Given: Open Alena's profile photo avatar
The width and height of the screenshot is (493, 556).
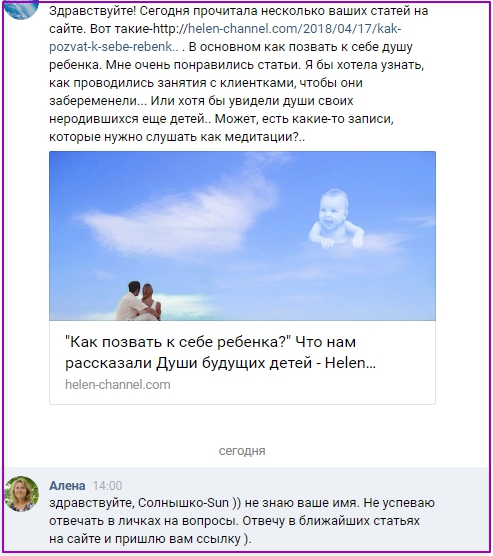Looking at the screenshot, I should point(21,494).
